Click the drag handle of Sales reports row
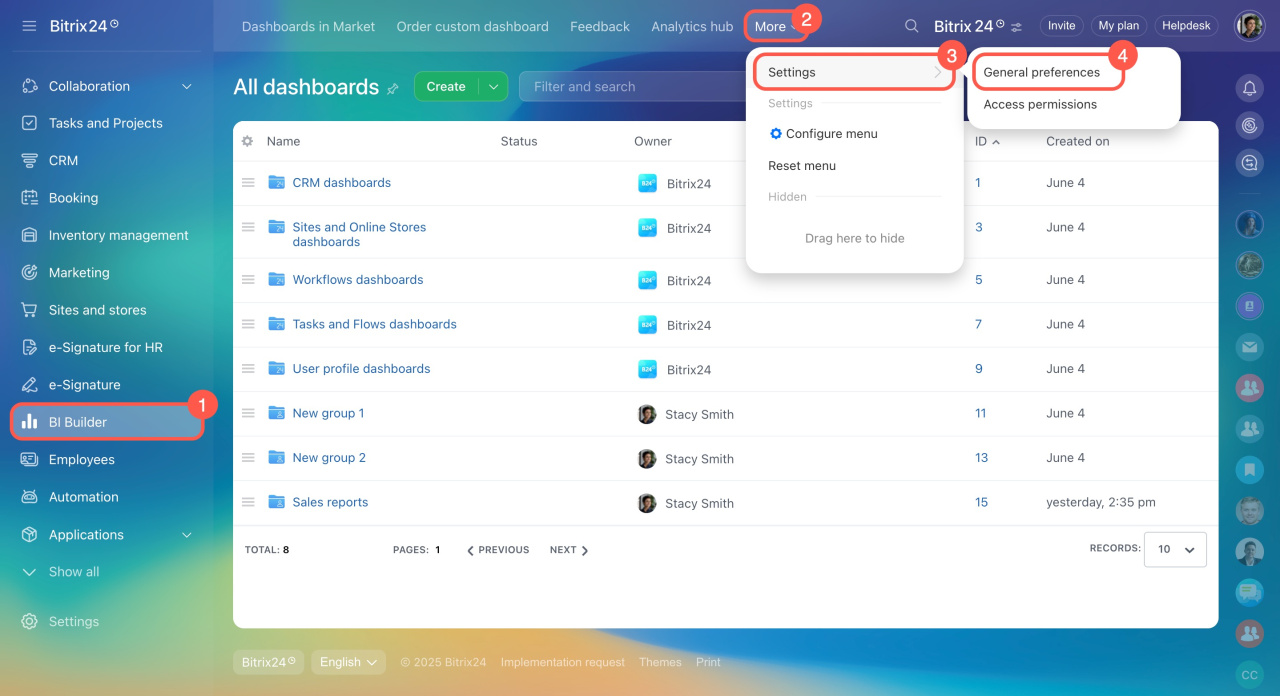1280x696 pixels. point(248,502)
